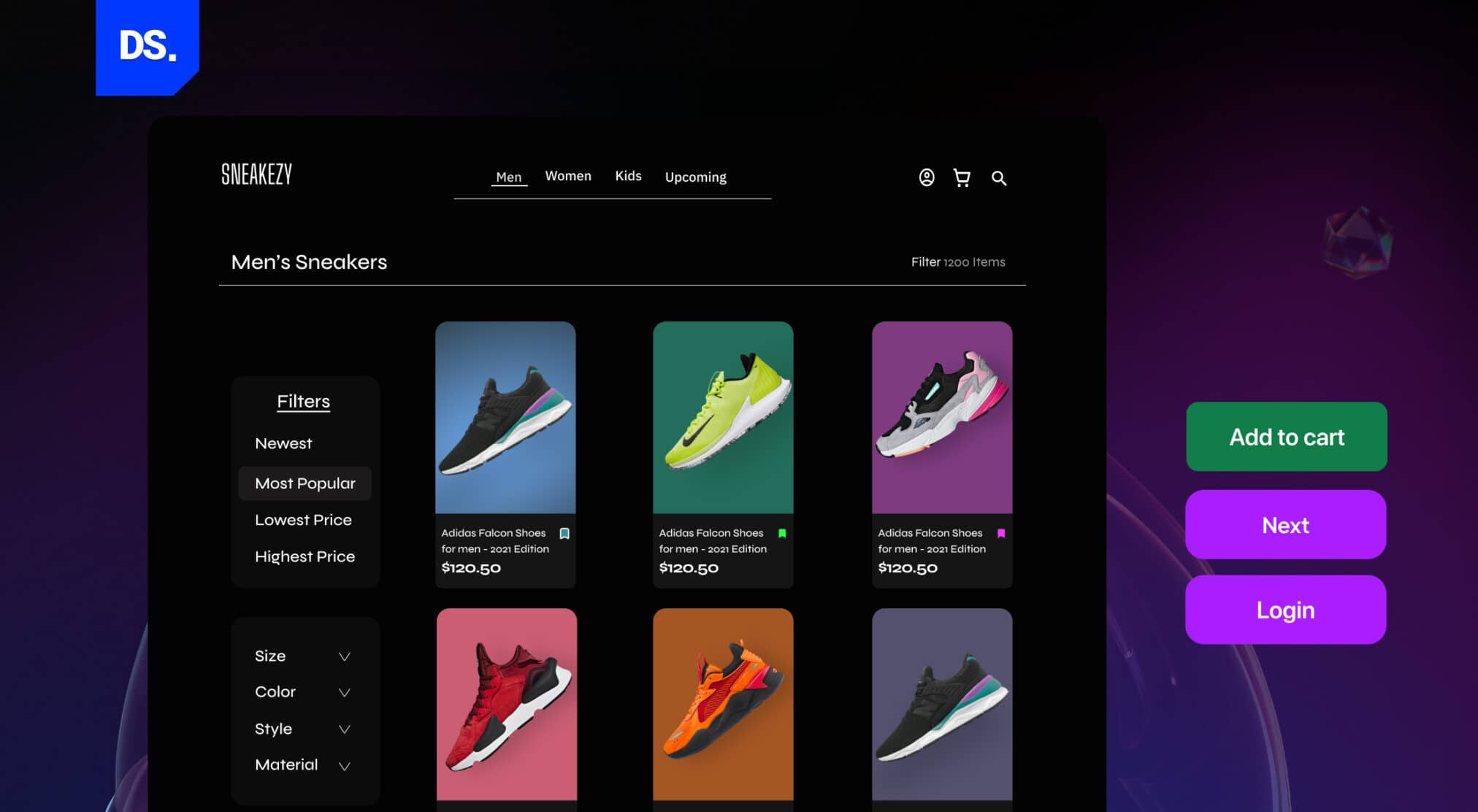Click the green Add to cart button
1478x812 pixels.
(x=1287, y=437)
